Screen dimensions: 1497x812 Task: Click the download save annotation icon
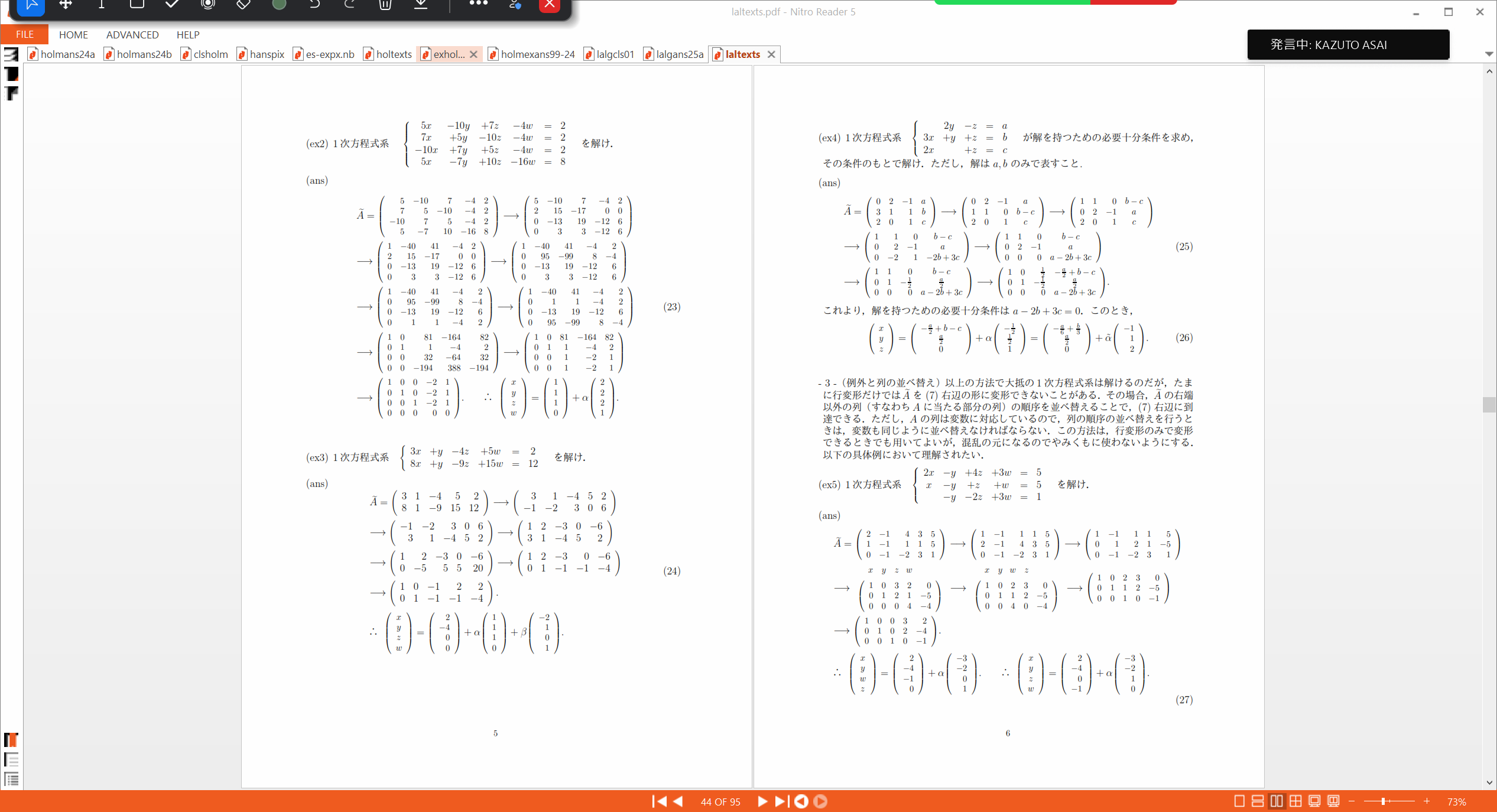pyautogui.click(x=420, y=5)
